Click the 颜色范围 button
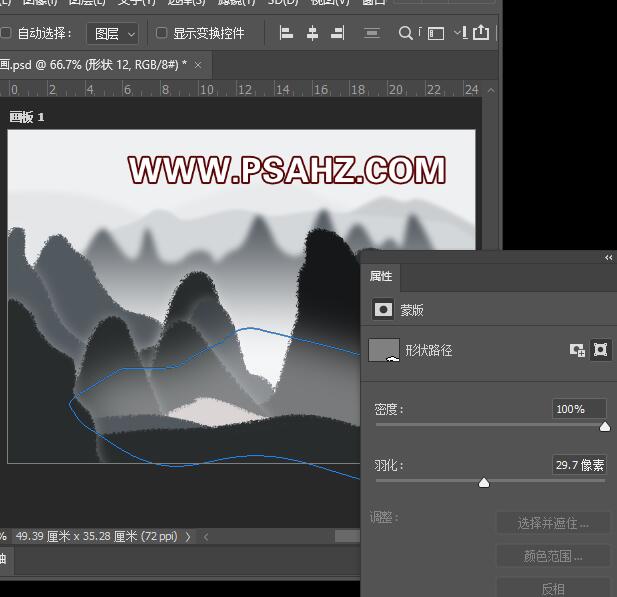 [x=553, y=556]
